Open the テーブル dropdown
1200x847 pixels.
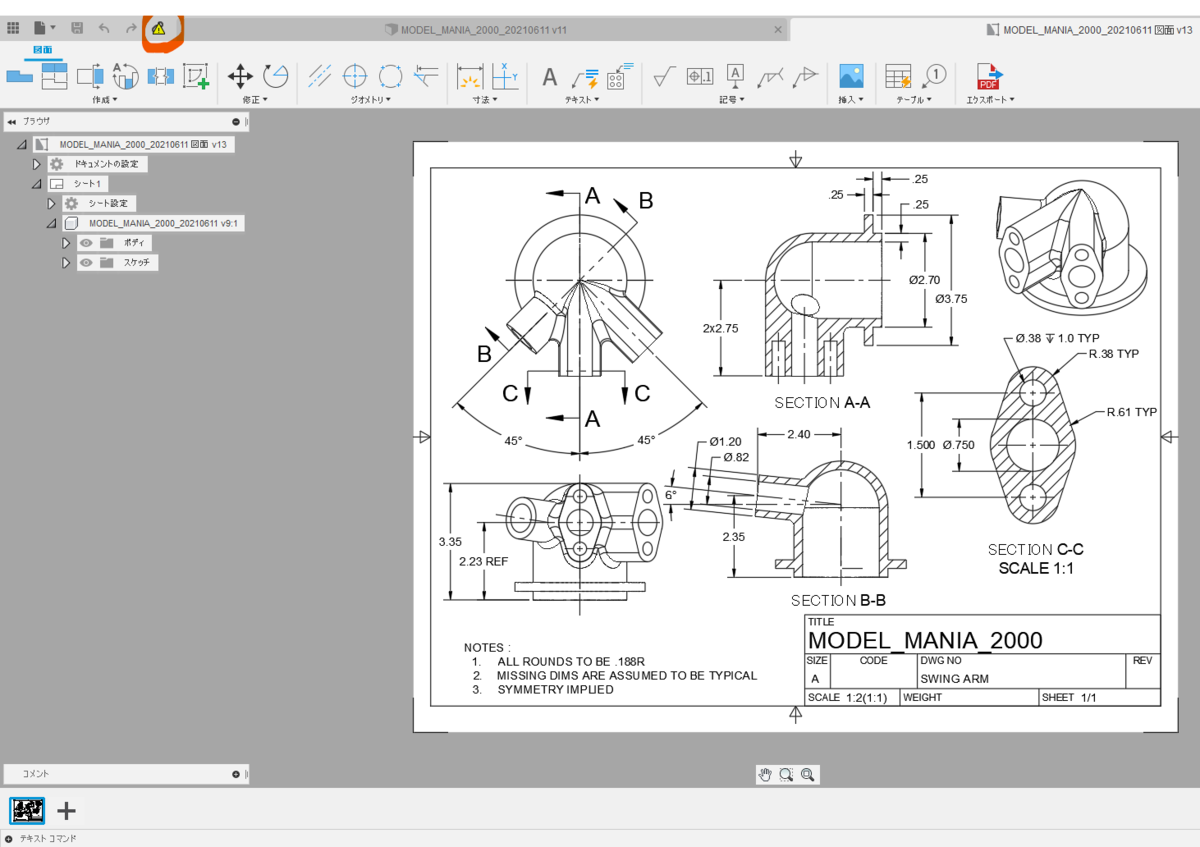914,100
